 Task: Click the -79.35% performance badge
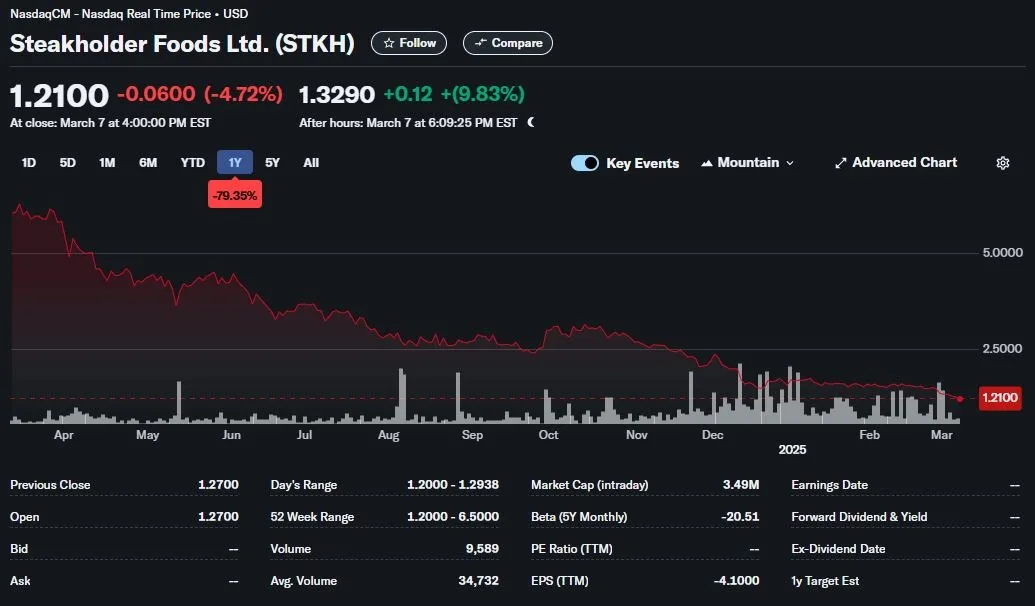click(x=235, y=195)
